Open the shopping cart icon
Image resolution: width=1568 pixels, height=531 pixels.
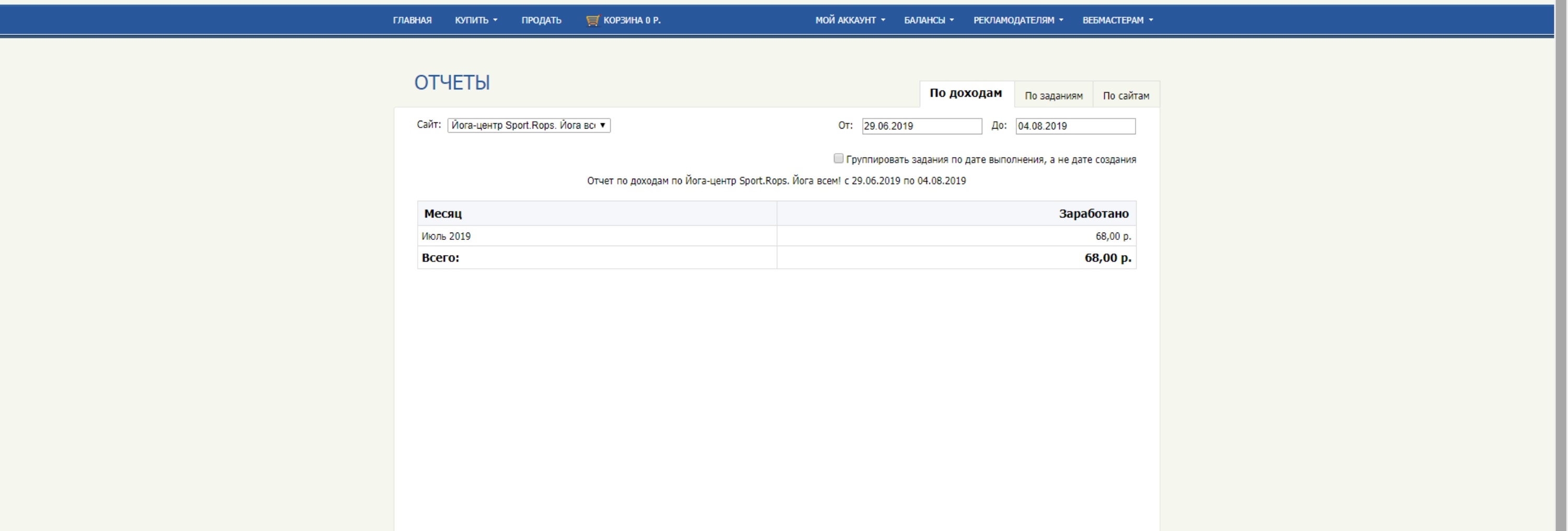(592, 21)
